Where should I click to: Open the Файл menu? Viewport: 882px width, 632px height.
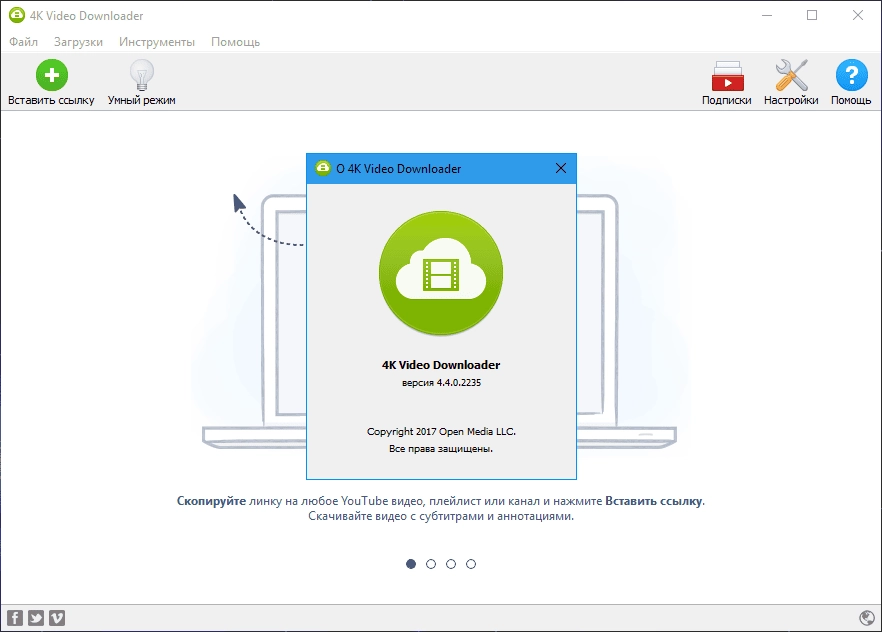coord(24,42)
